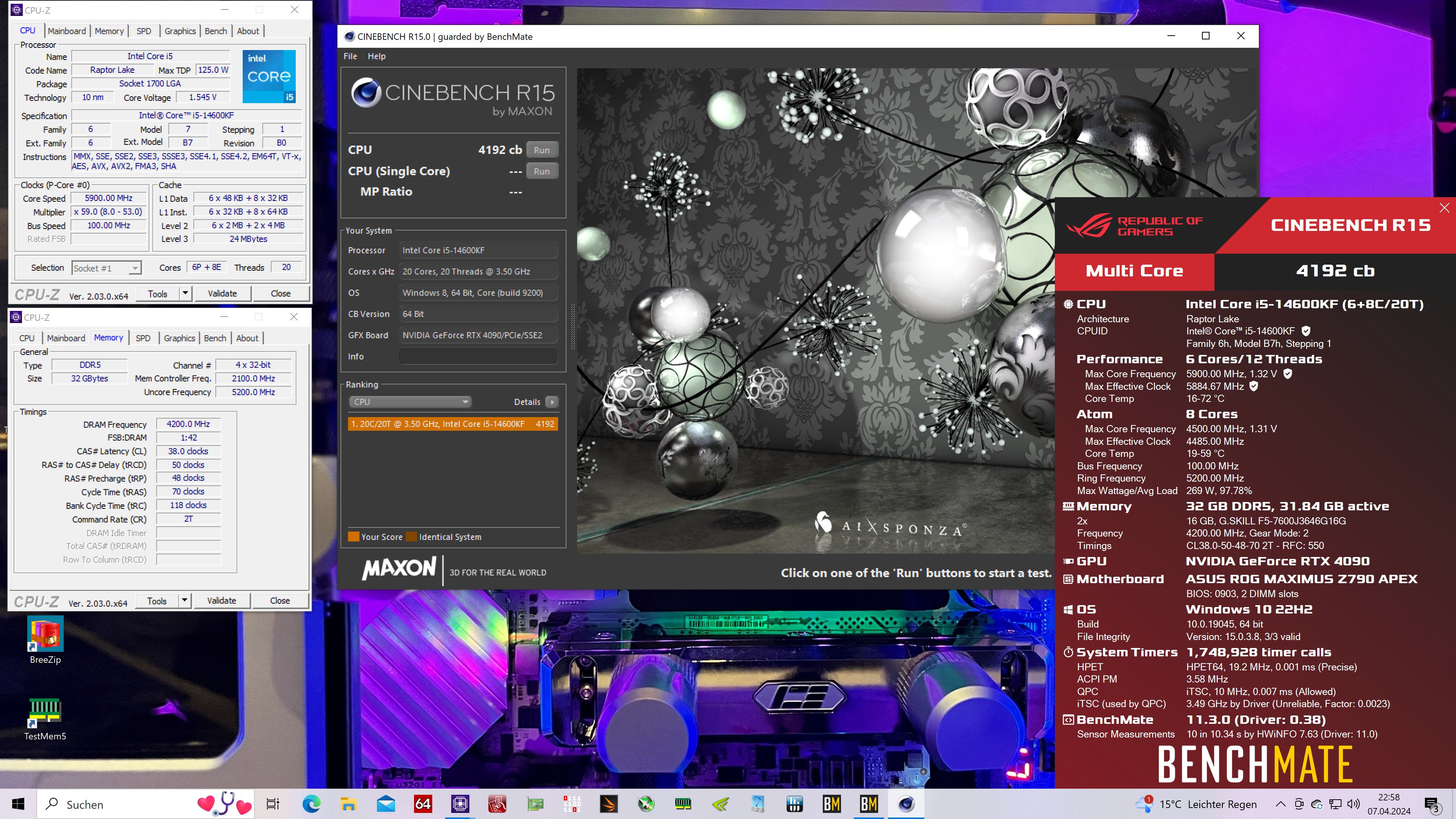Select the 20C/20T i5-14600KF ranking entry

click(453, 424)
